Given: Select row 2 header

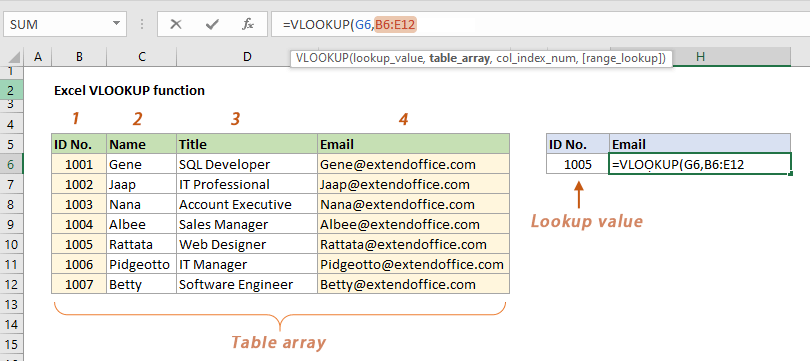Looking at the screenshot, I should (x=12, y=90).
